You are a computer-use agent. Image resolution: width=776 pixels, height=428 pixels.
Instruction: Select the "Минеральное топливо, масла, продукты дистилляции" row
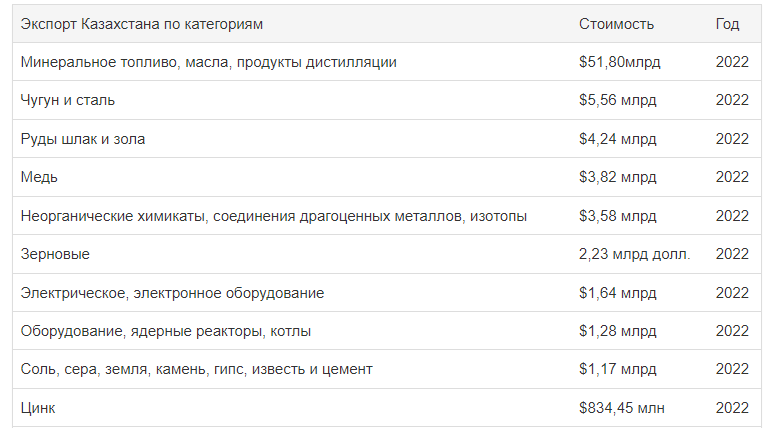387,62
